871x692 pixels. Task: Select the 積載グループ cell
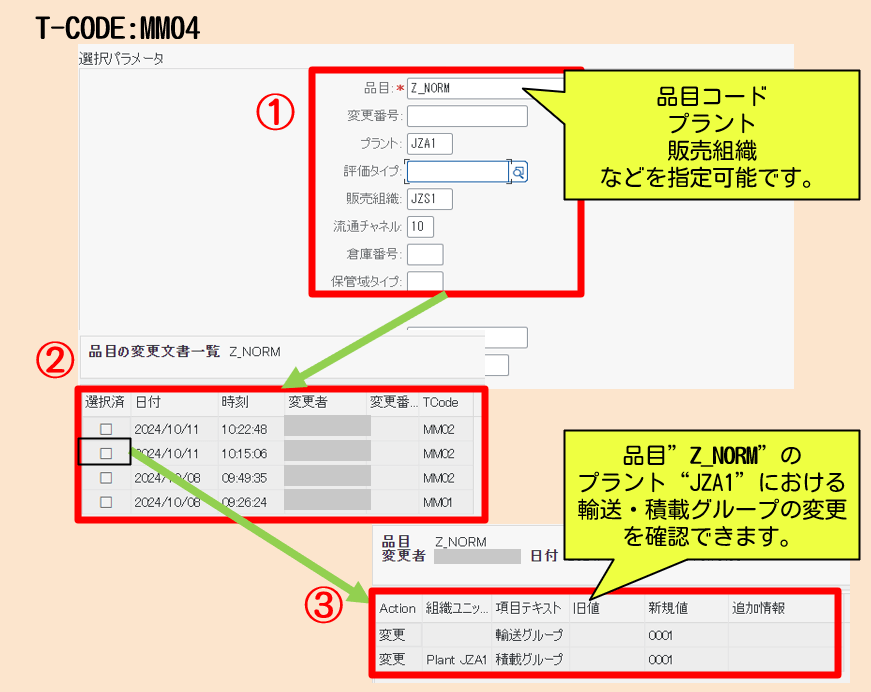(x=530, y=659)
